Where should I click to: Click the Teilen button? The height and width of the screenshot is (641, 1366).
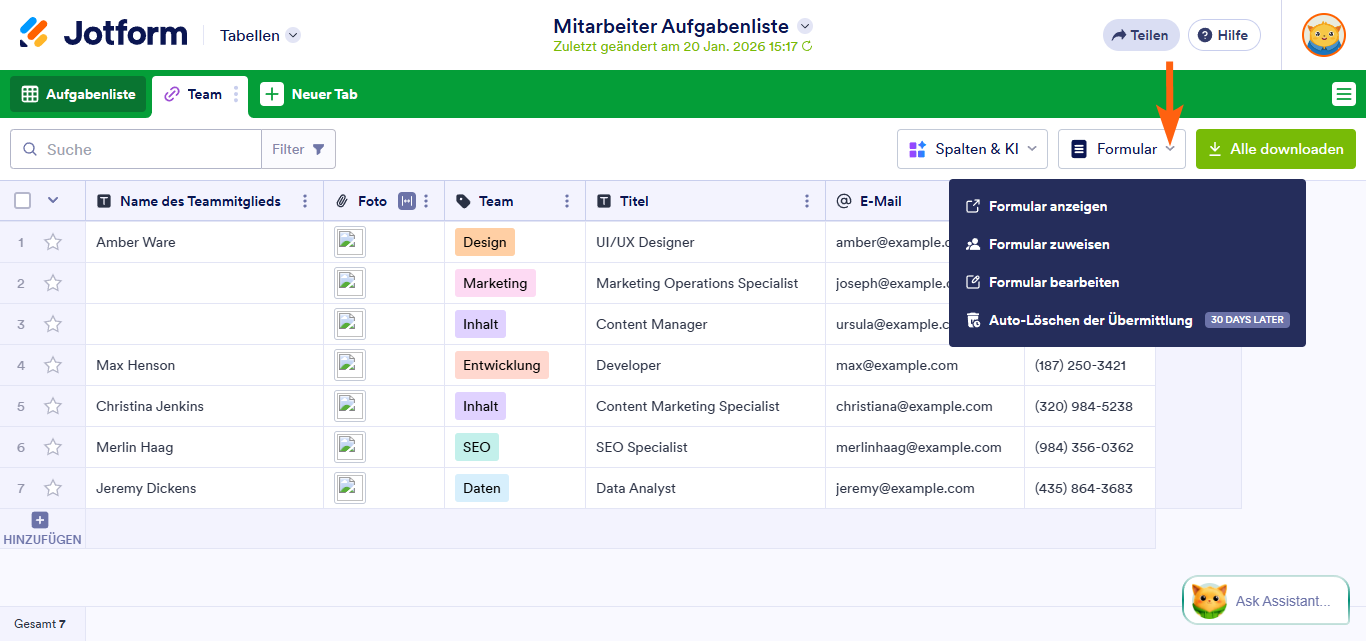[1141, 34]
